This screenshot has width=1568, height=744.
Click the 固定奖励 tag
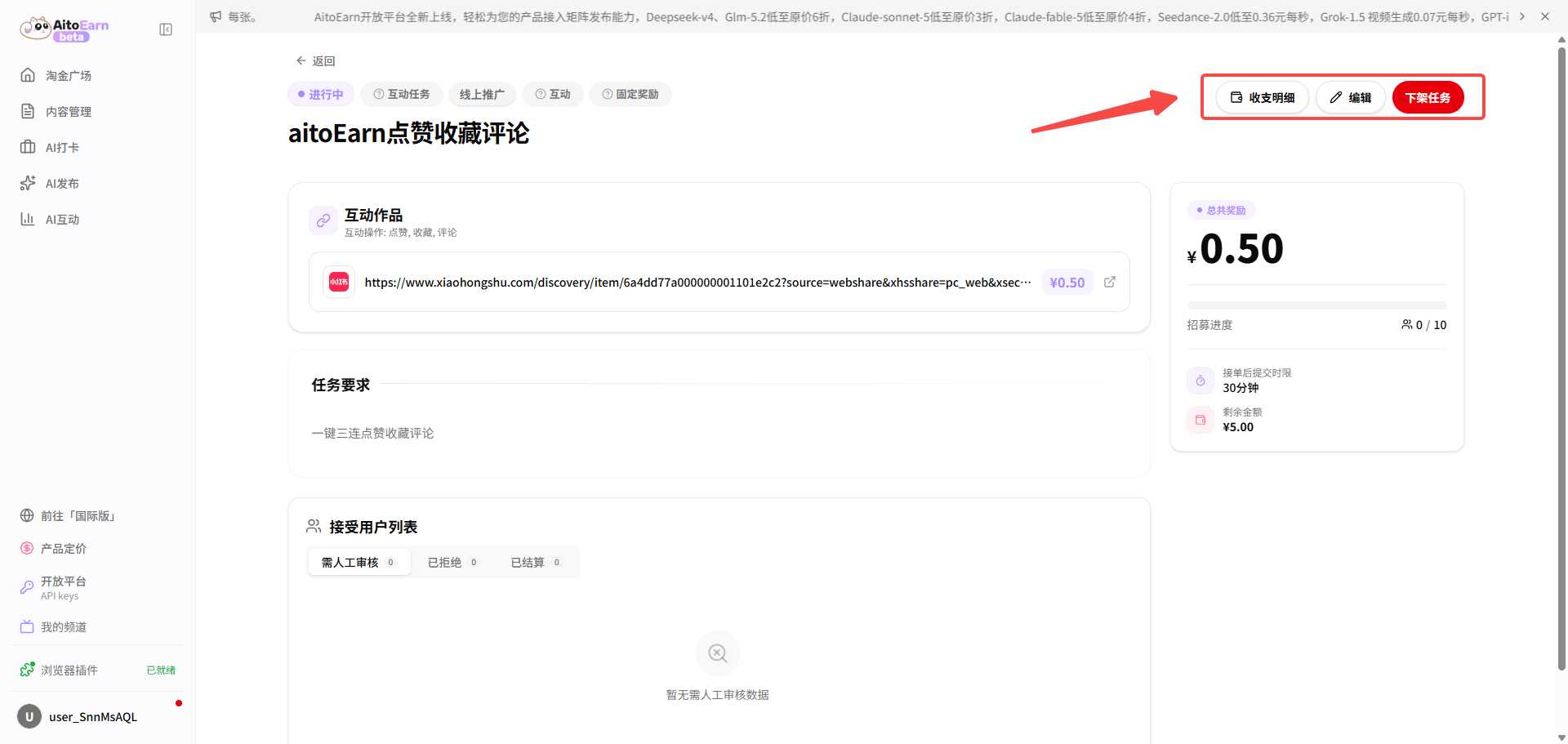630,94
